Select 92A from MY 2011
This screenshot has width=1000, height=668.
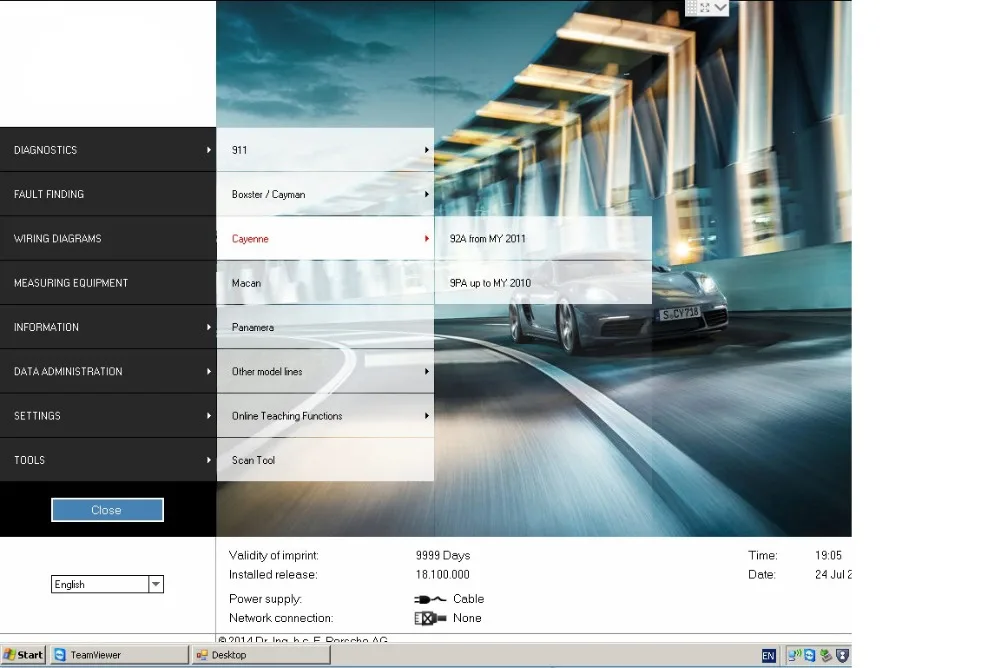(543, 239)
